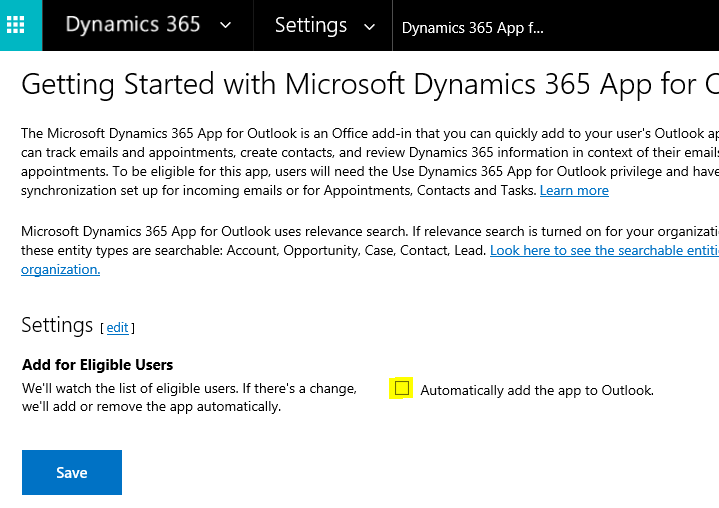The image size is (719, 508).
Task: Click the Dynamics 365 home label
Action: pyautogui.click(x=133, y=24)
